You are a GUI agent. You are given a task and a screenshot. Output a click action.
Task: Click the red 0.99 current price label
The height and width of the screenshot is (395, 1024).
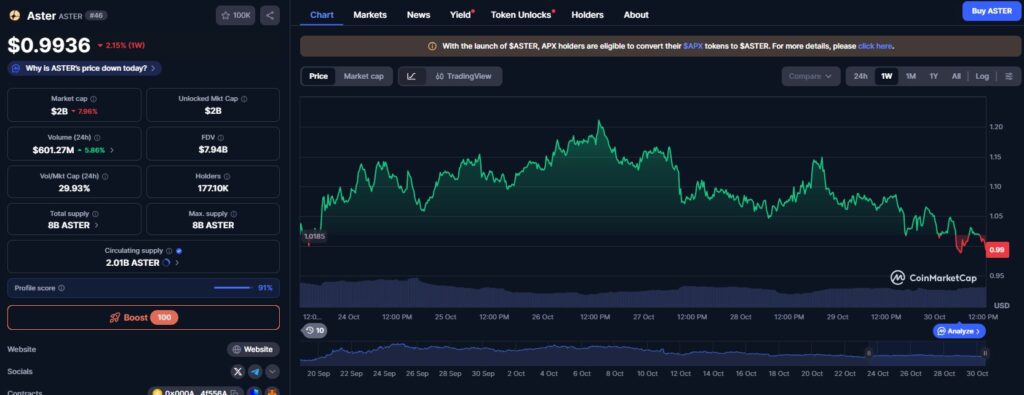[x=997, y=249]
